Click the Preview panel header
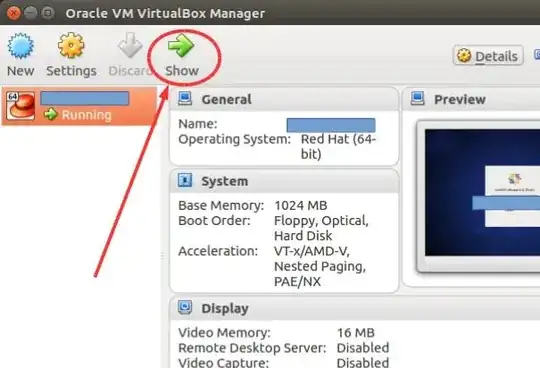Viewport: 540px width, 368px height. tap(471, 99)
